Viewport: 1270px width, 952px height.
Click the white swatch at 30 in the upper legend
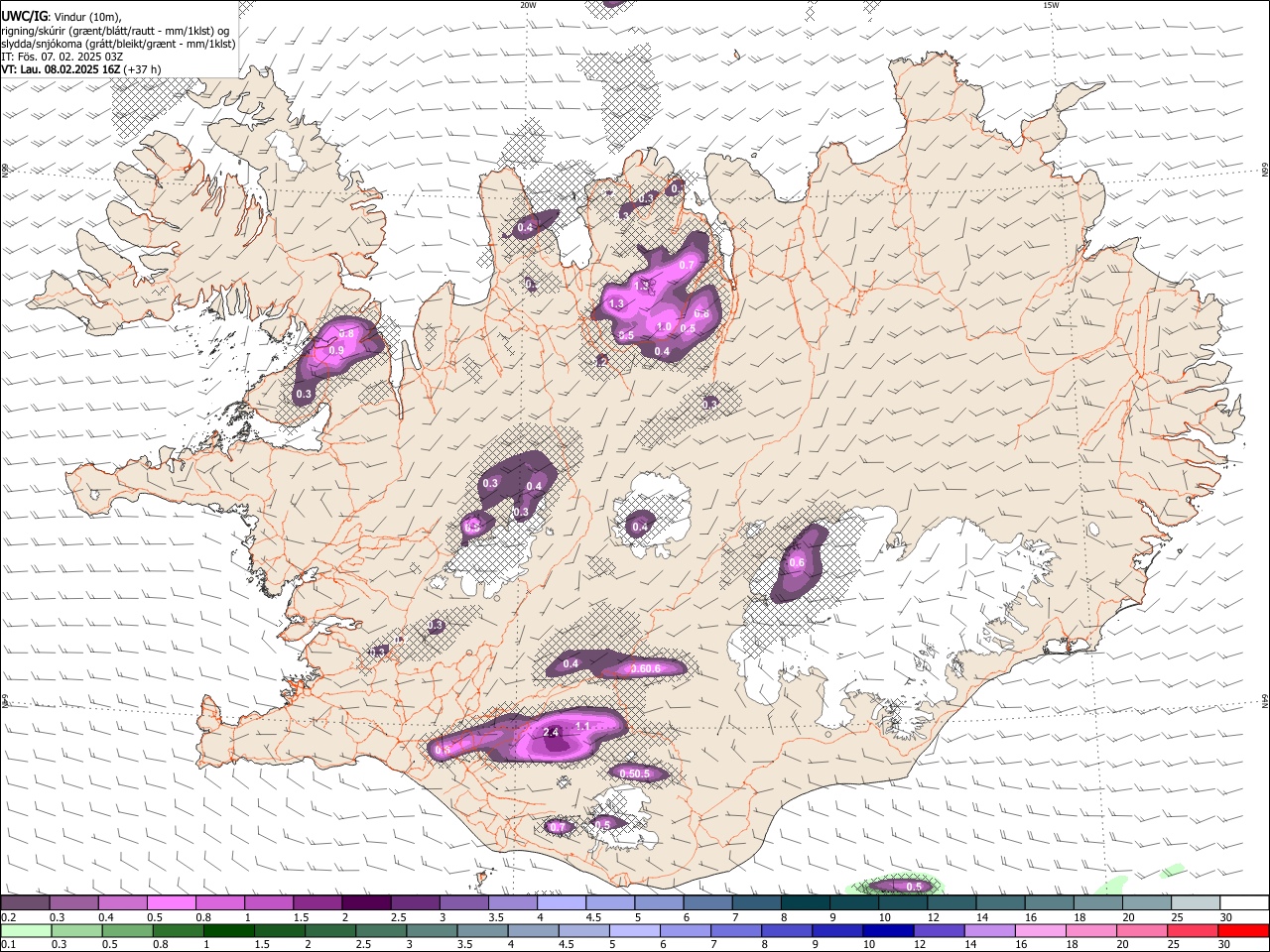[1245, 903]
